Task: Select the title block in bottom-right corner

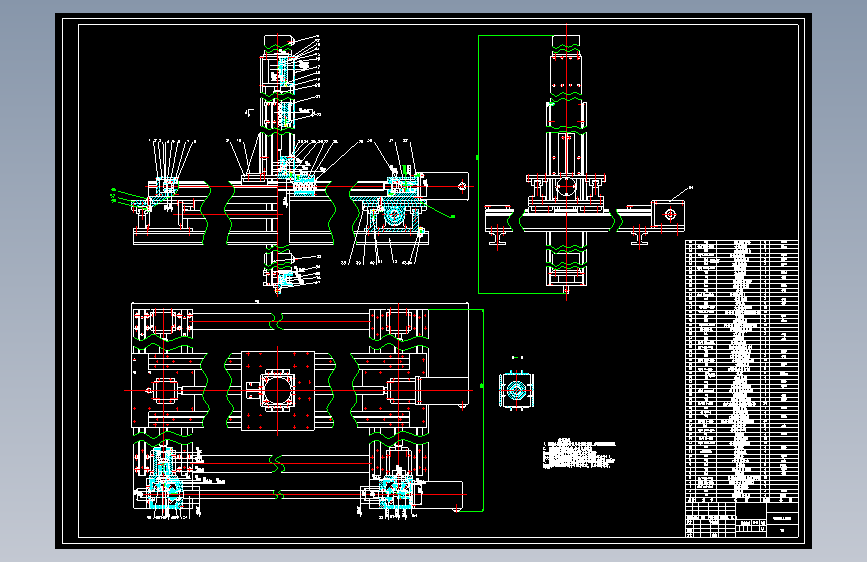Action: pyautogui.click(x=741, y=519)
